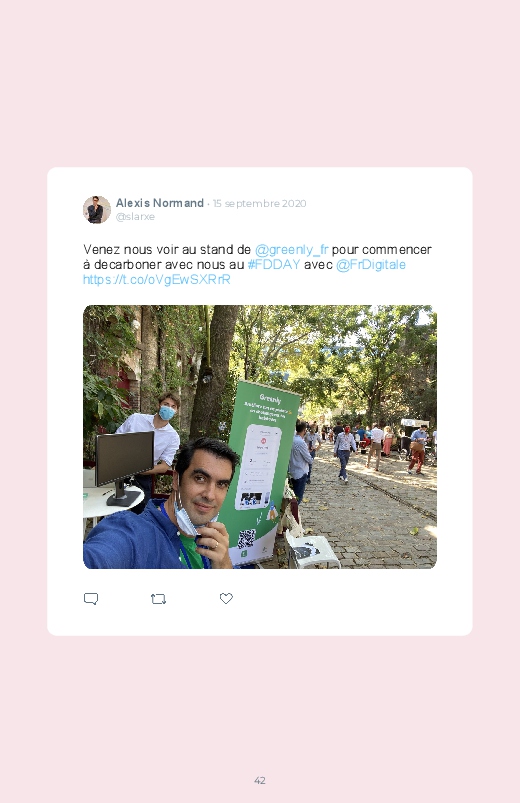Click the @slarxe handle

tap(135, 216)
